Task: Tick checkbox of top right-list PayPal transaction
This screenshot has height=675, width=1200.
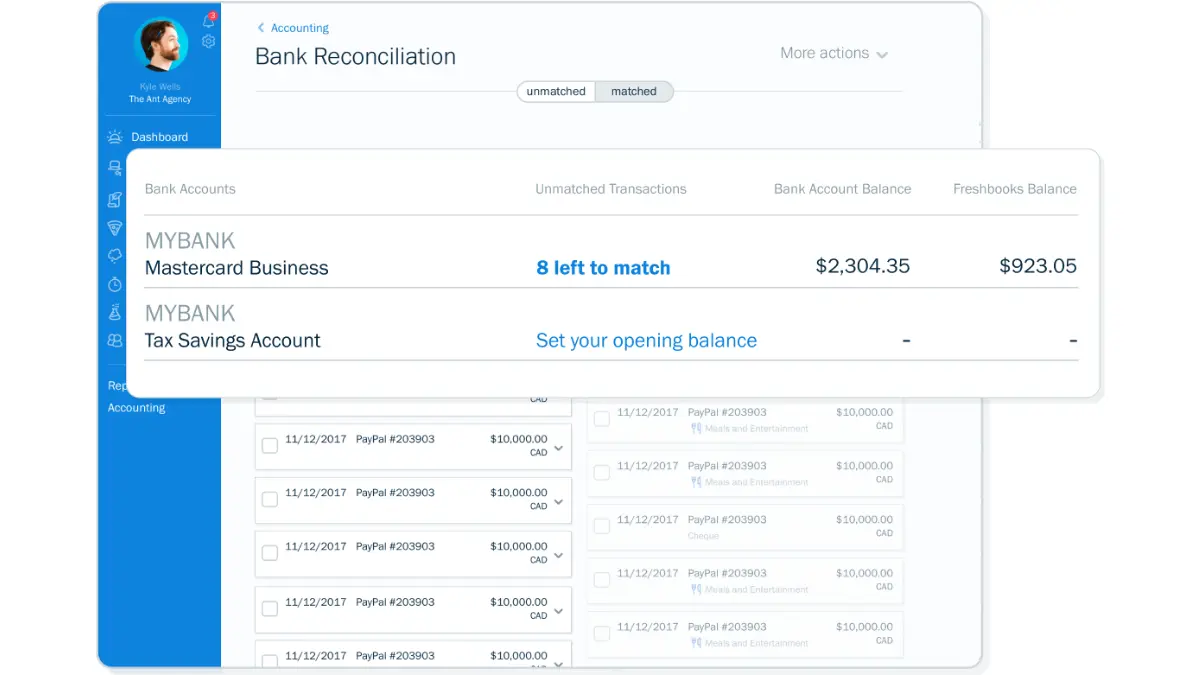Action: (602, 419)
